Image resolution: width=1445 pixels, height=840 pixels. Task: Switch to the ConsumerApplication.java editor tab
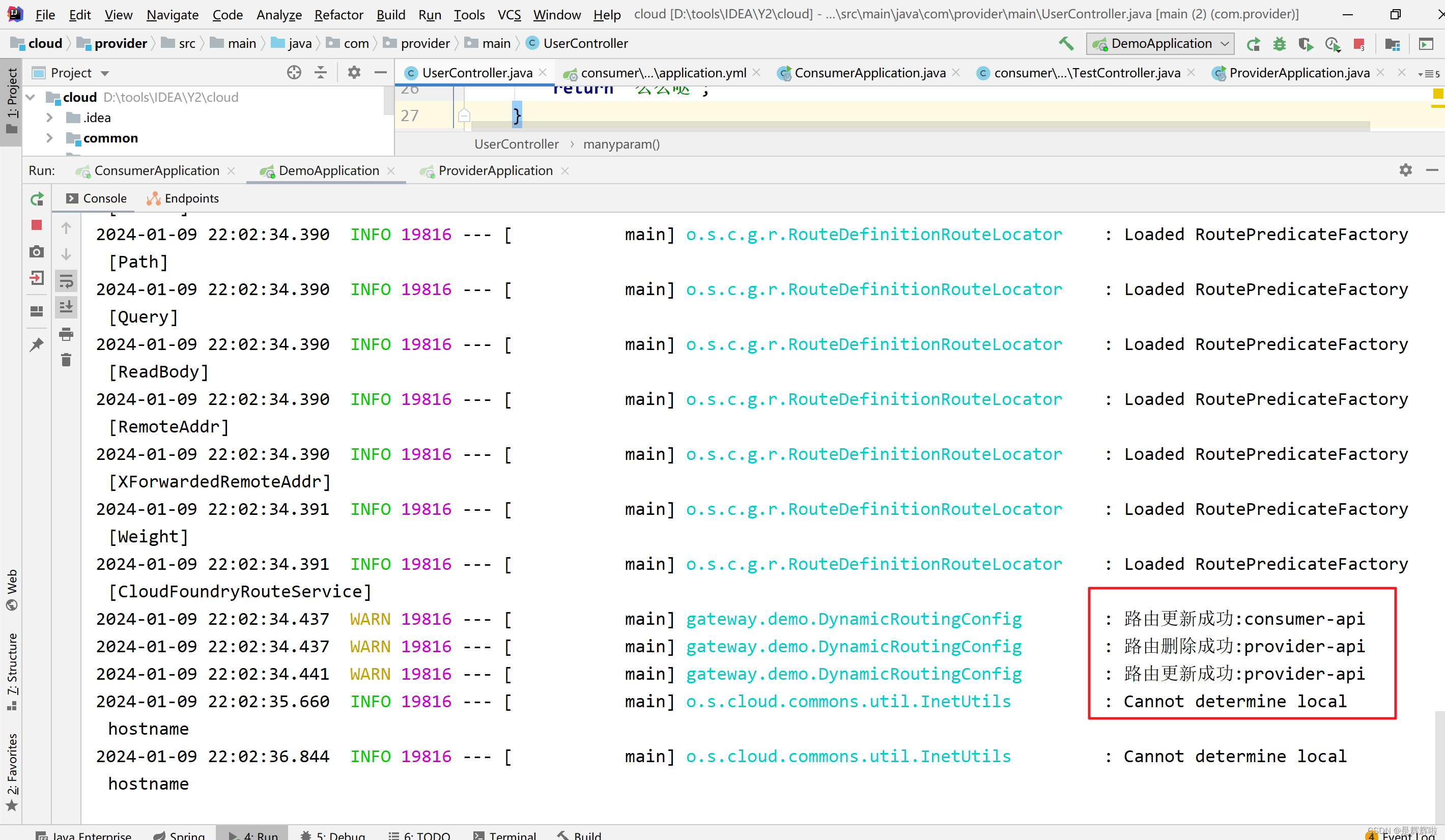click(869, 73)
